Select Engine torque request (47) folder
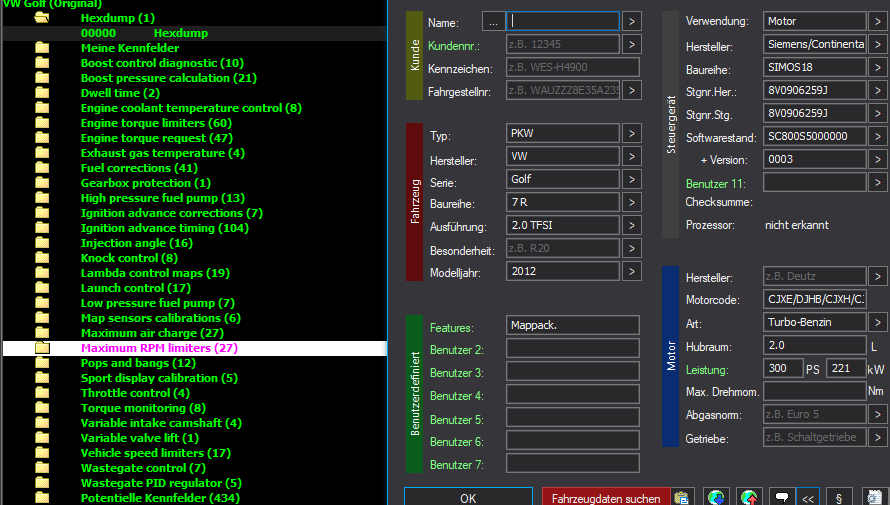The image size is (890, 505). pos(157,138)
